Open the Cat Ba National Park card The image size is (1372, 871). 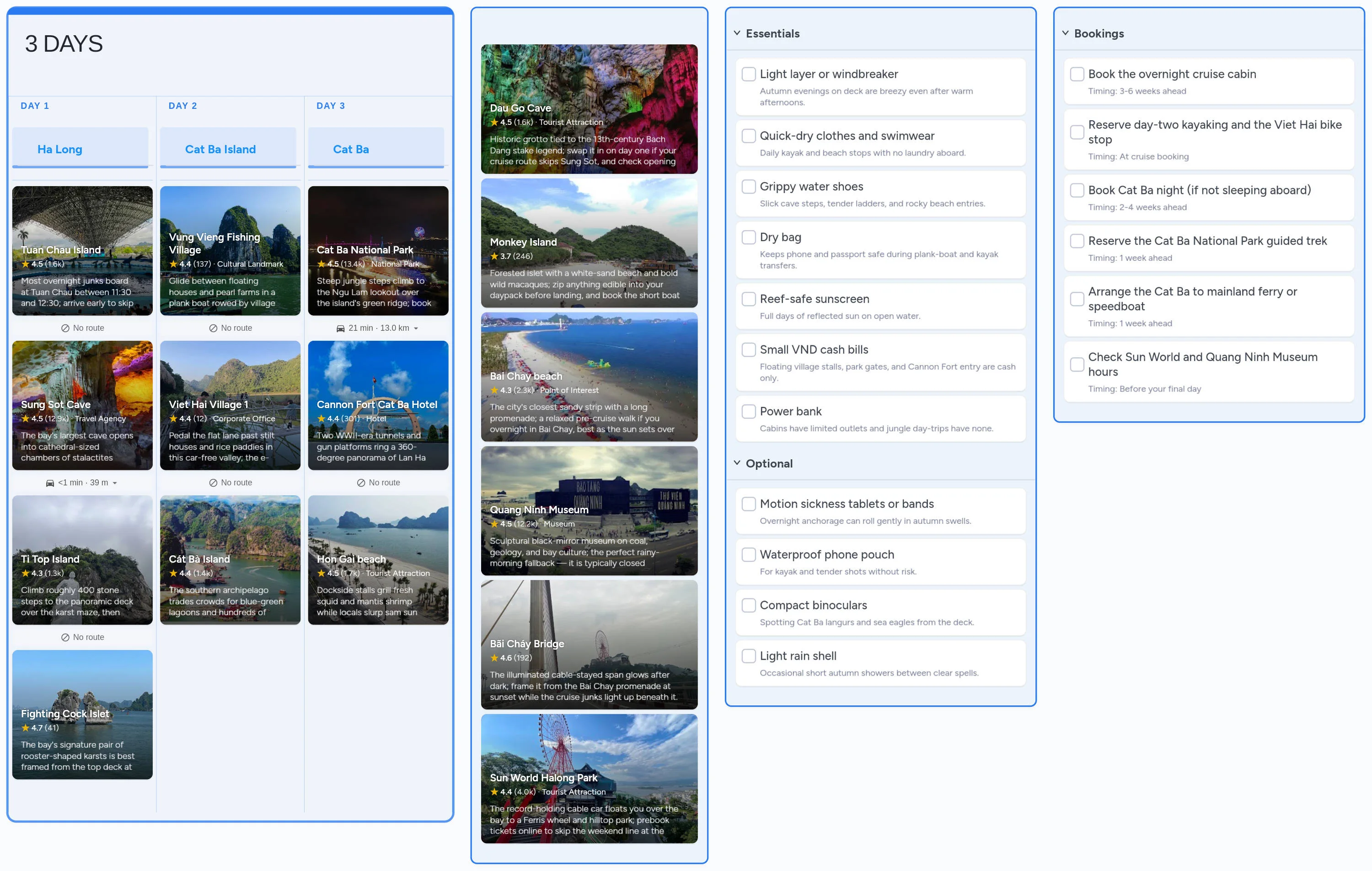pyautogui.click(x=378, y=251)
